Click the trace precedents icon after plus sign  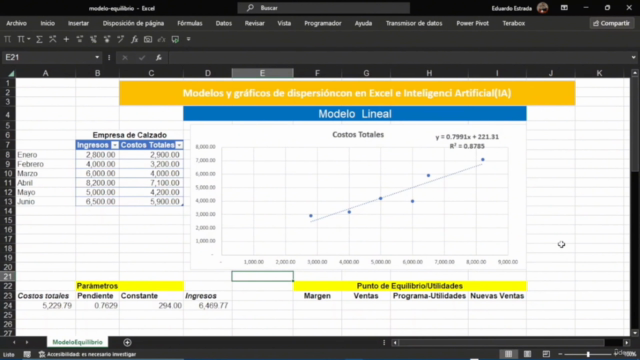[80, 39]
